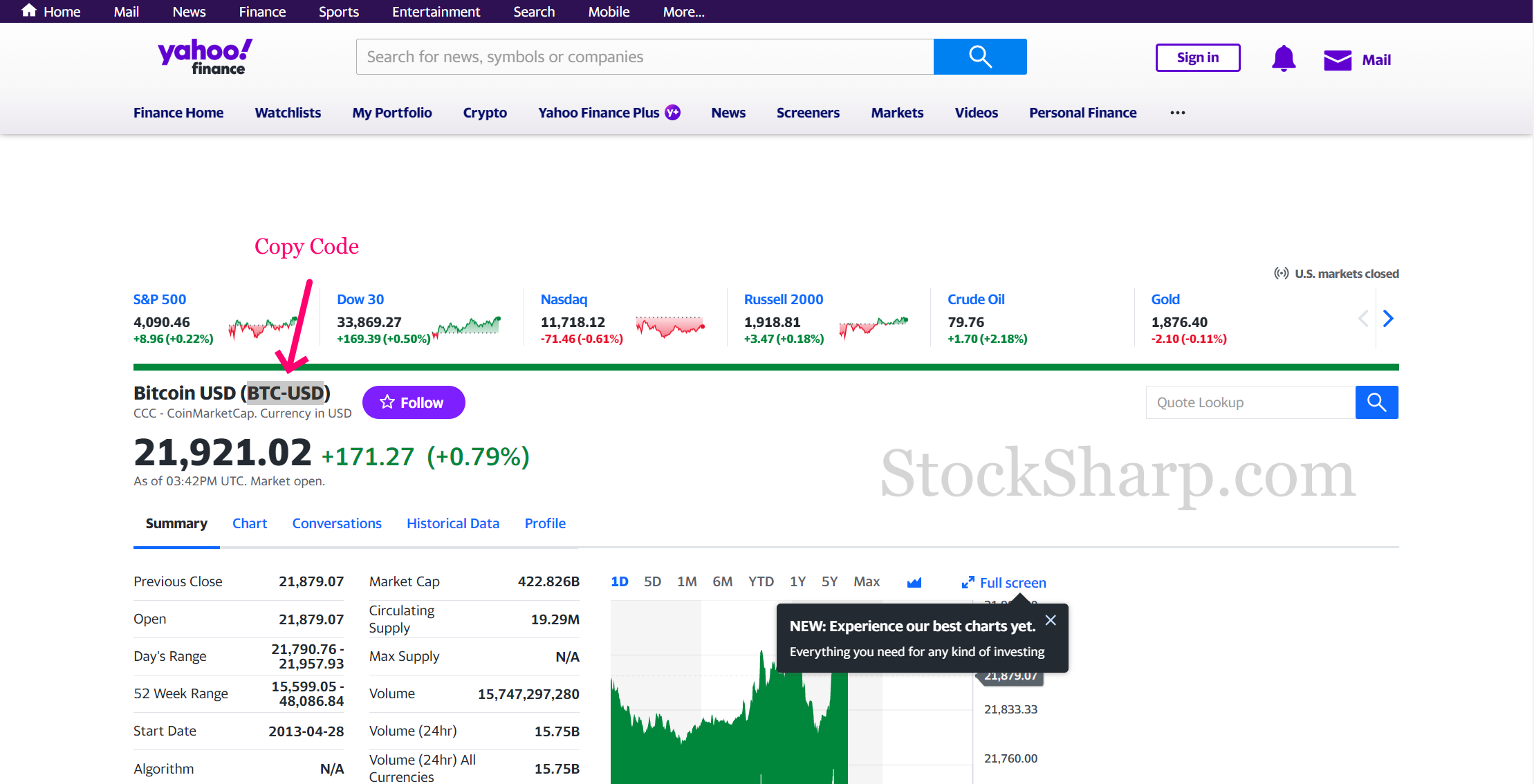Viewport: 1534px width, 784px height.
Task: Click the U.S. markets closed status
Action: coord(1336,274)
